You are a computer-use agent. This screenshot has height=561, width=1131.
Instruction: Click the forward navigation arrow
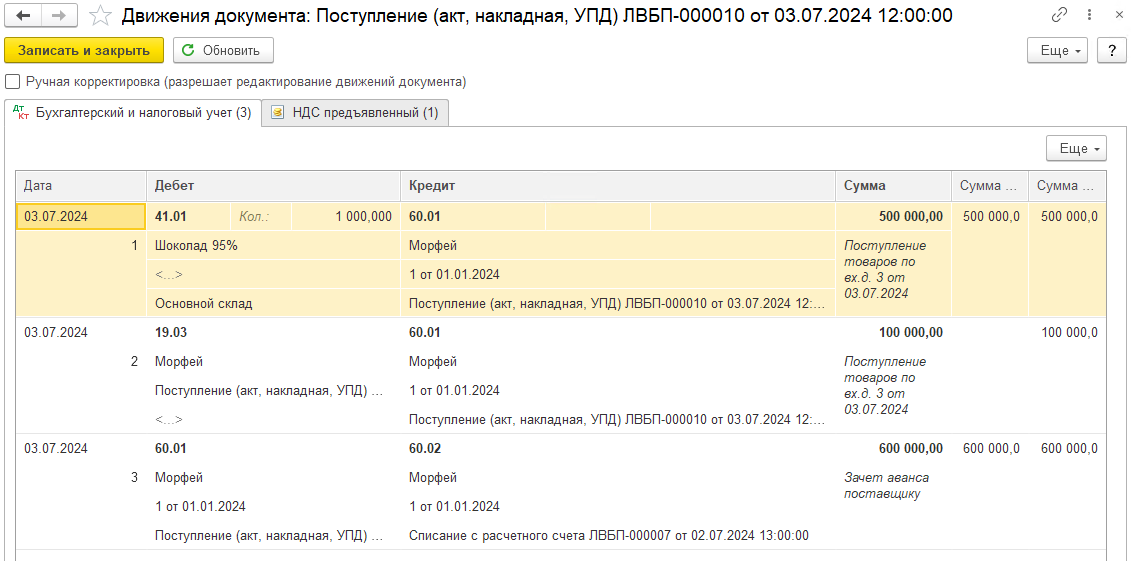[58, 15]
